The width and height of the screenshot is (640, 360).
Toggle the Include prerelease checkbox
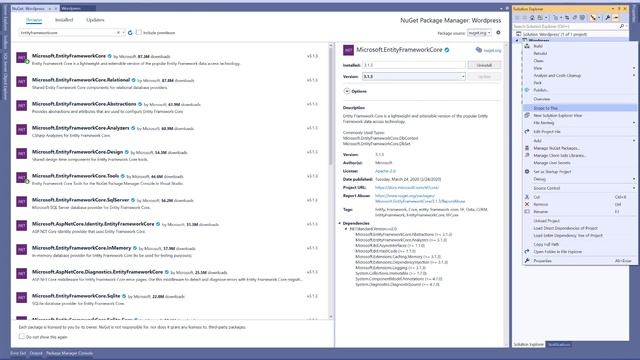tap(139, 32)
